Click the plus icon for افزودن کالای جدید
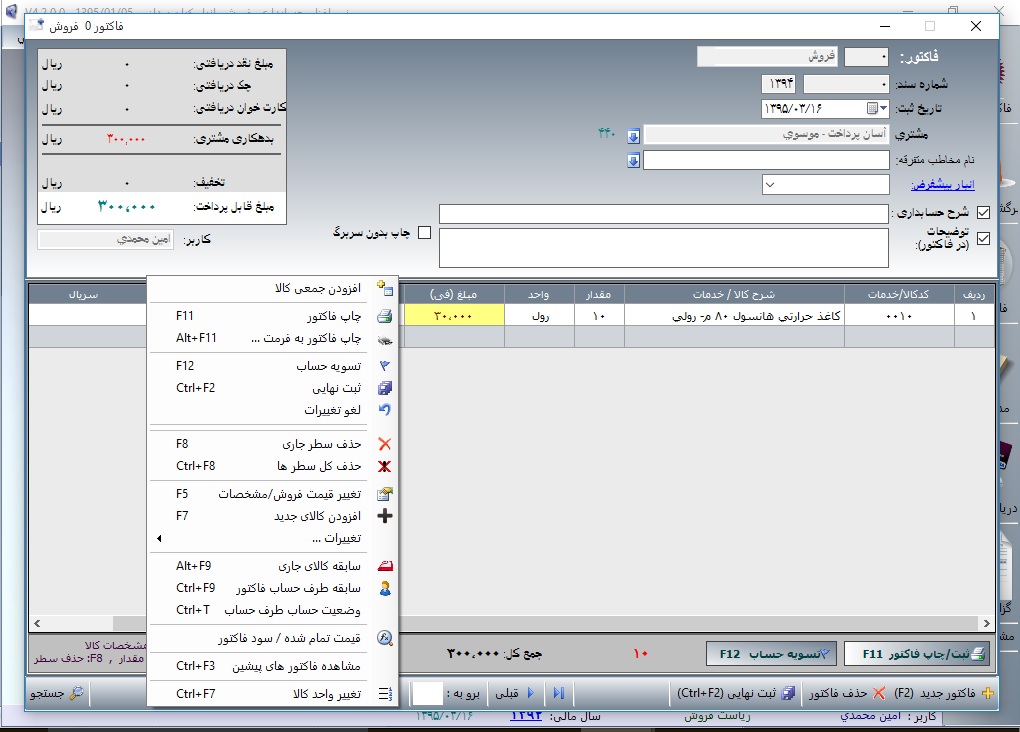1020x732 pixels. pos(384,516)
